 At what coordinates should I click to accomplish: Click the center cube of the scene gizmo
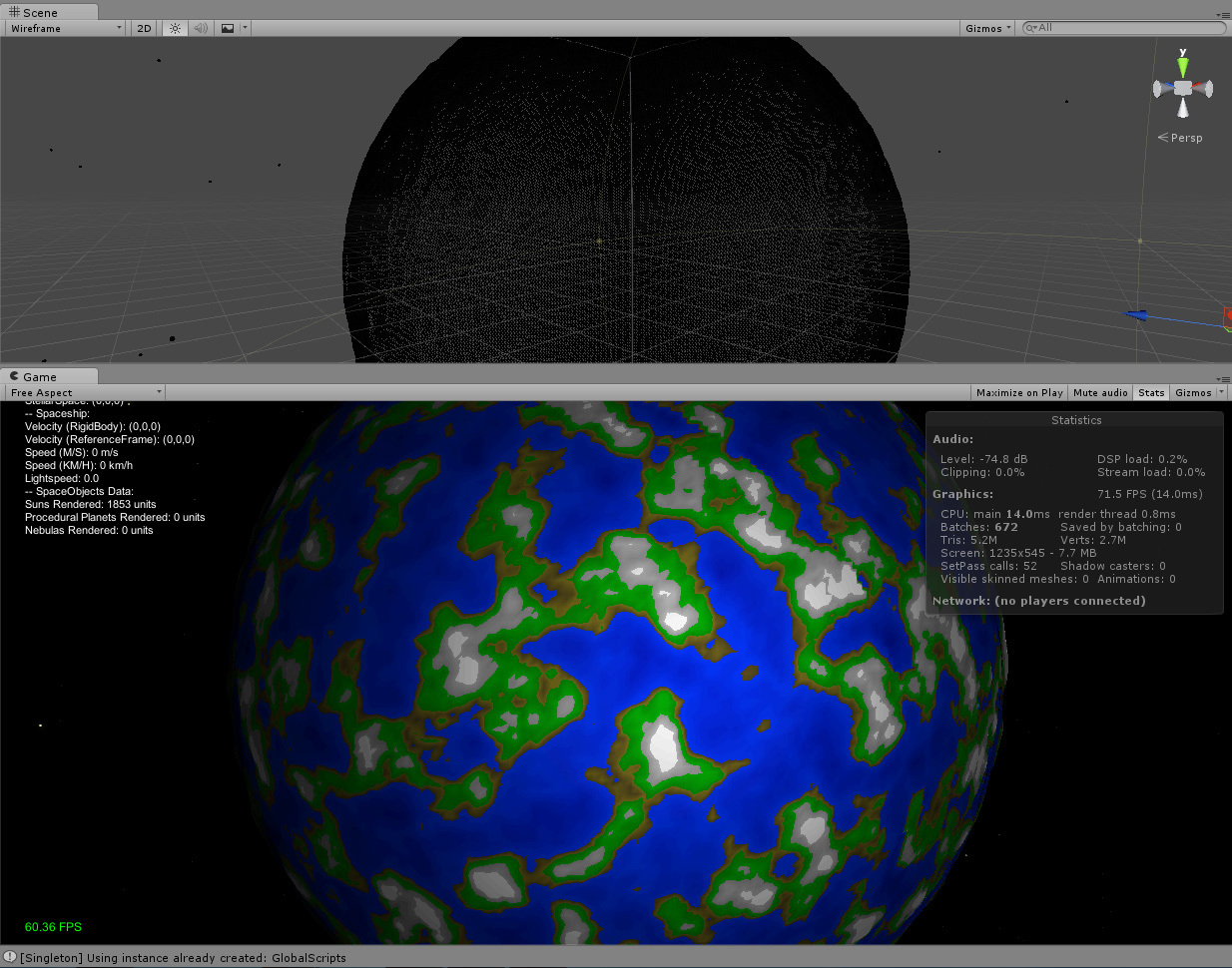pyautogui.click(x=1183, y=89)
